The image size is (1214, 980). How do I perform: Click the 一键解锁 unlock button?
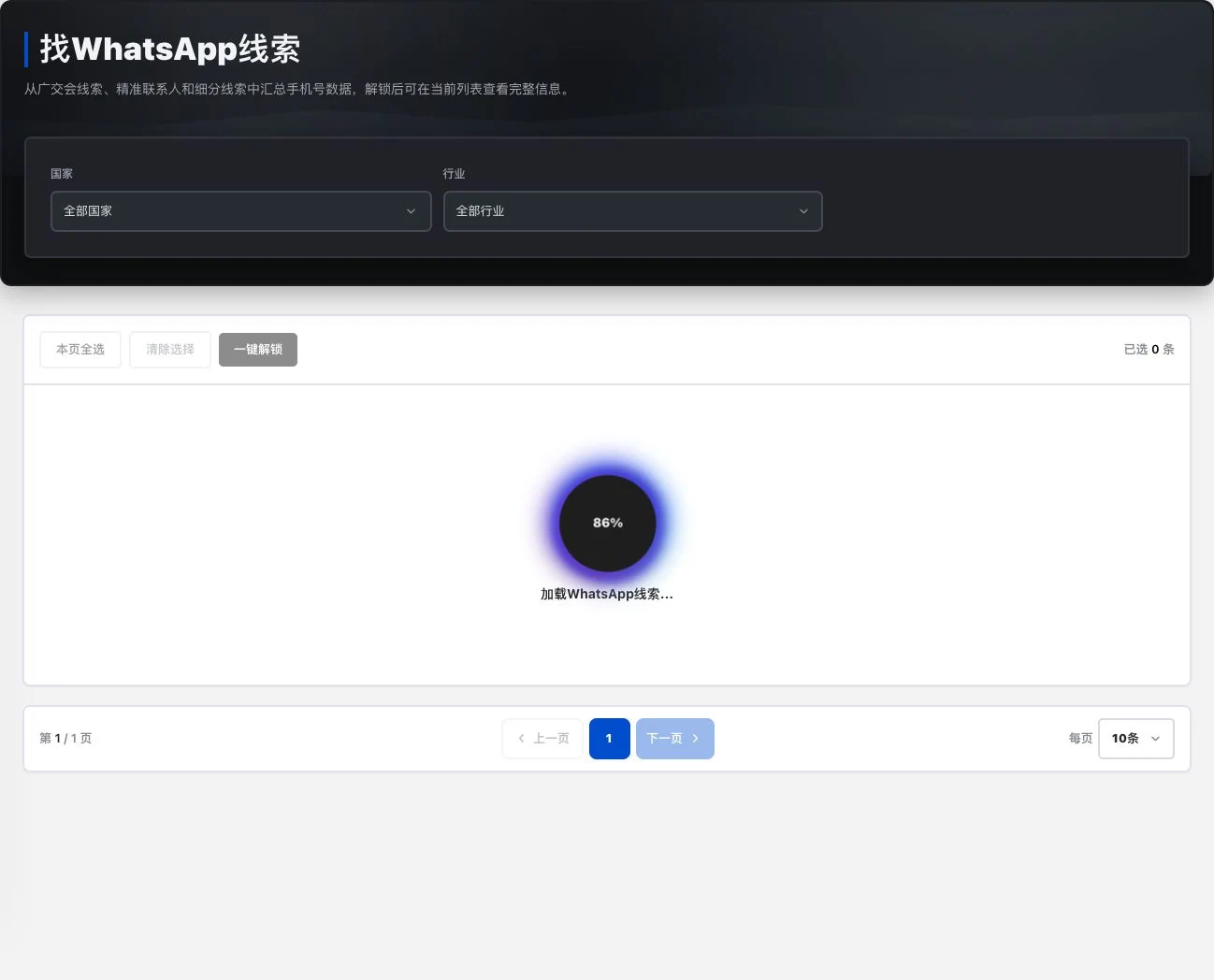pyautogui.click(x=258, y=350)
